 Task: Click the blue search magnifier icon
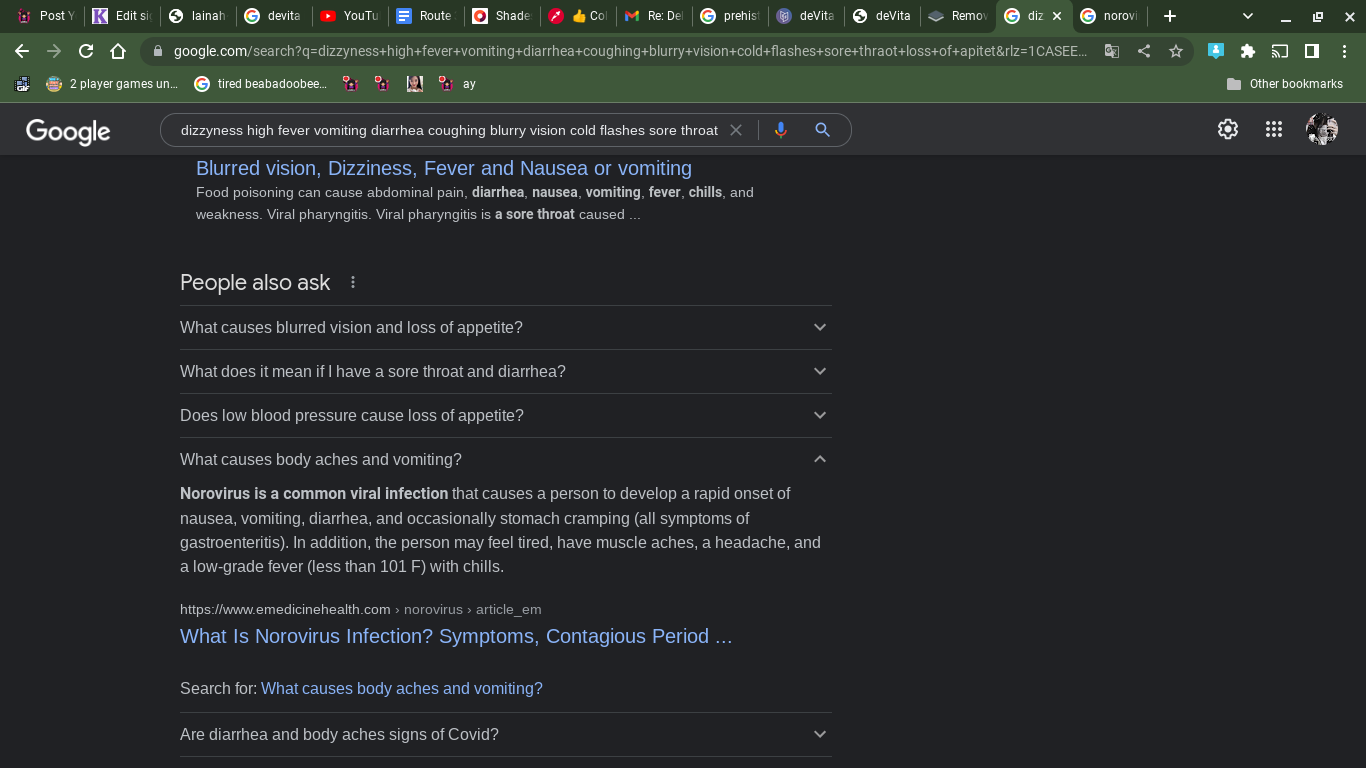pos(822,130)
